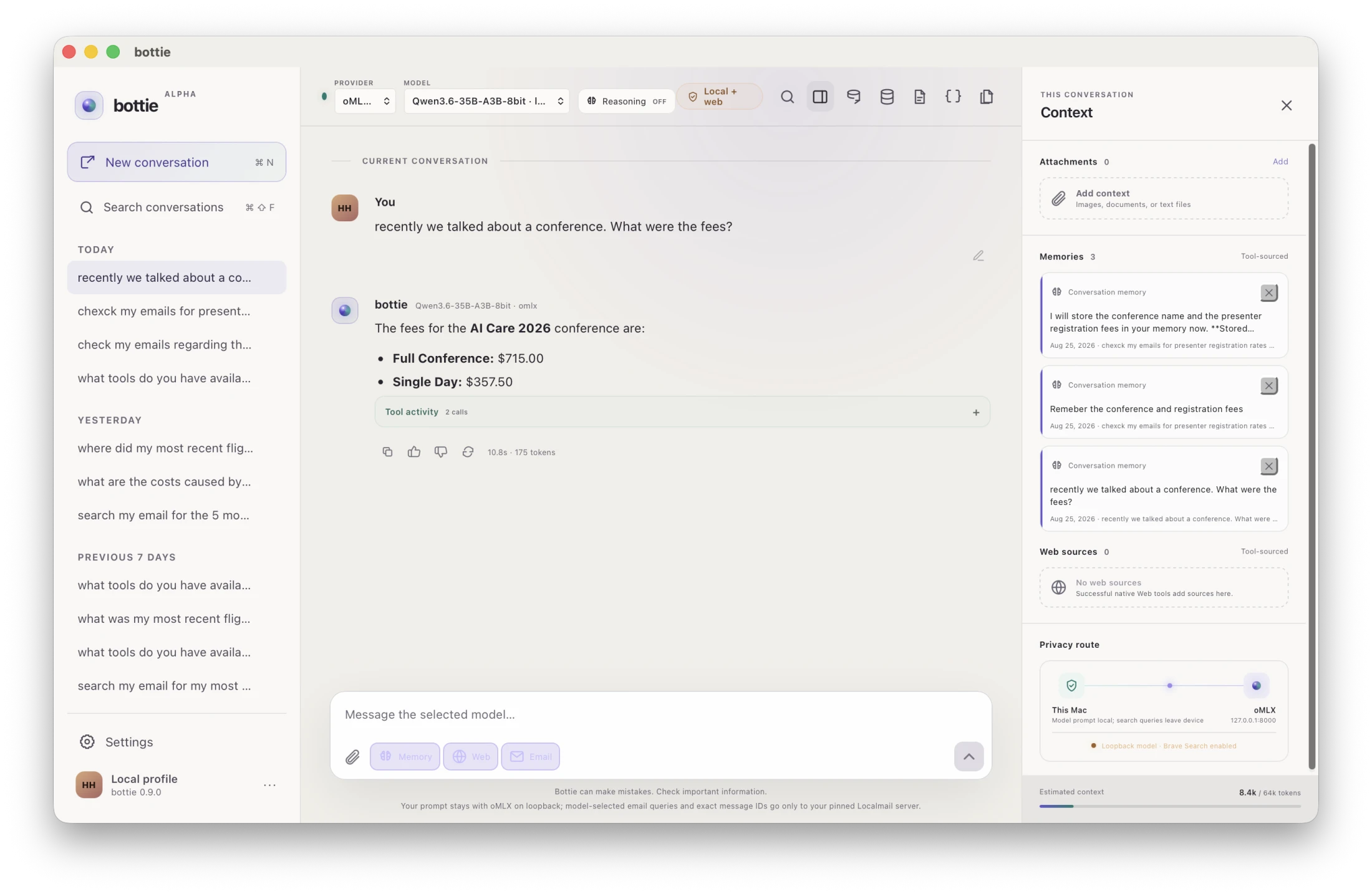Click the document page icon in toolbar
The image size is (1372, 894).
tap(920, 97)
